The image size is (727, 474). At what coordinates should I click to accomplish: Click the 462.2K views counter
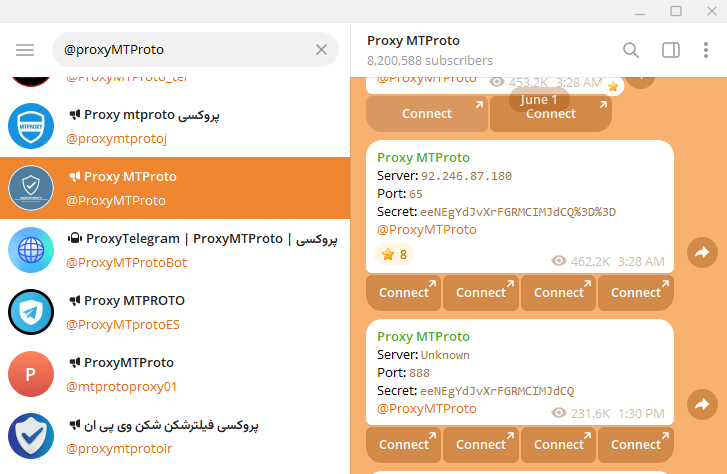tap(580, 262)
